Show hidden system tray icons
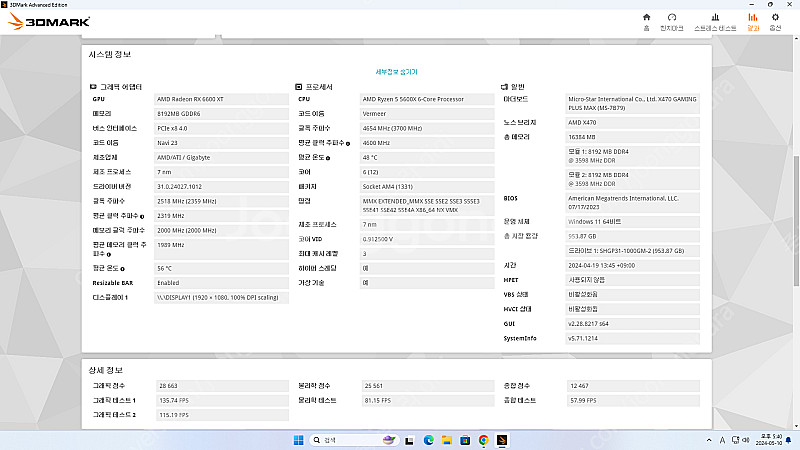Image resolution: width=800 pixels, height=450 pixels. pos(709,440)
